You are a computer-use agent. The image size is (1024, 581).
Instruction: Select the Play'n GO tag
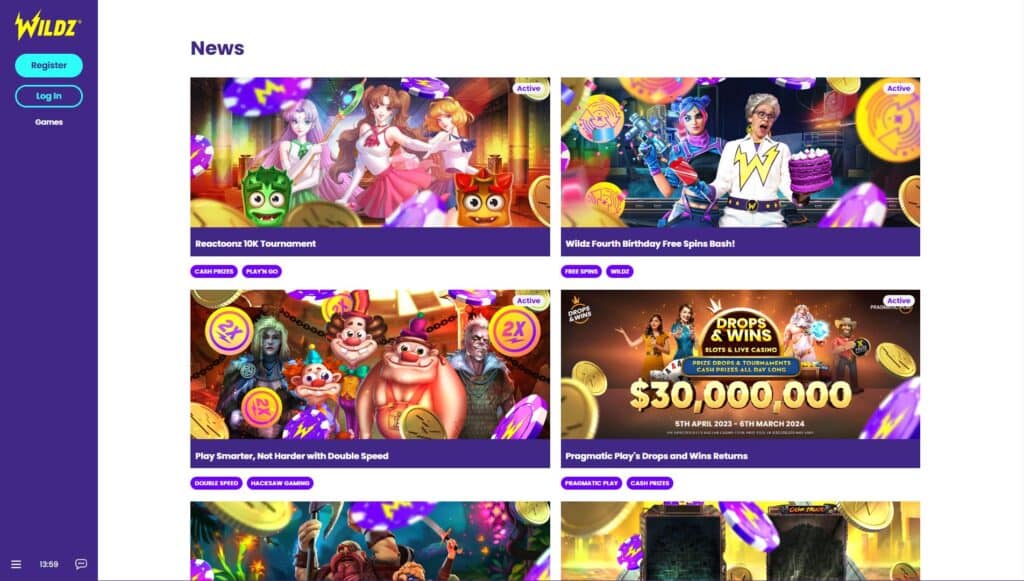pos(262,271)
